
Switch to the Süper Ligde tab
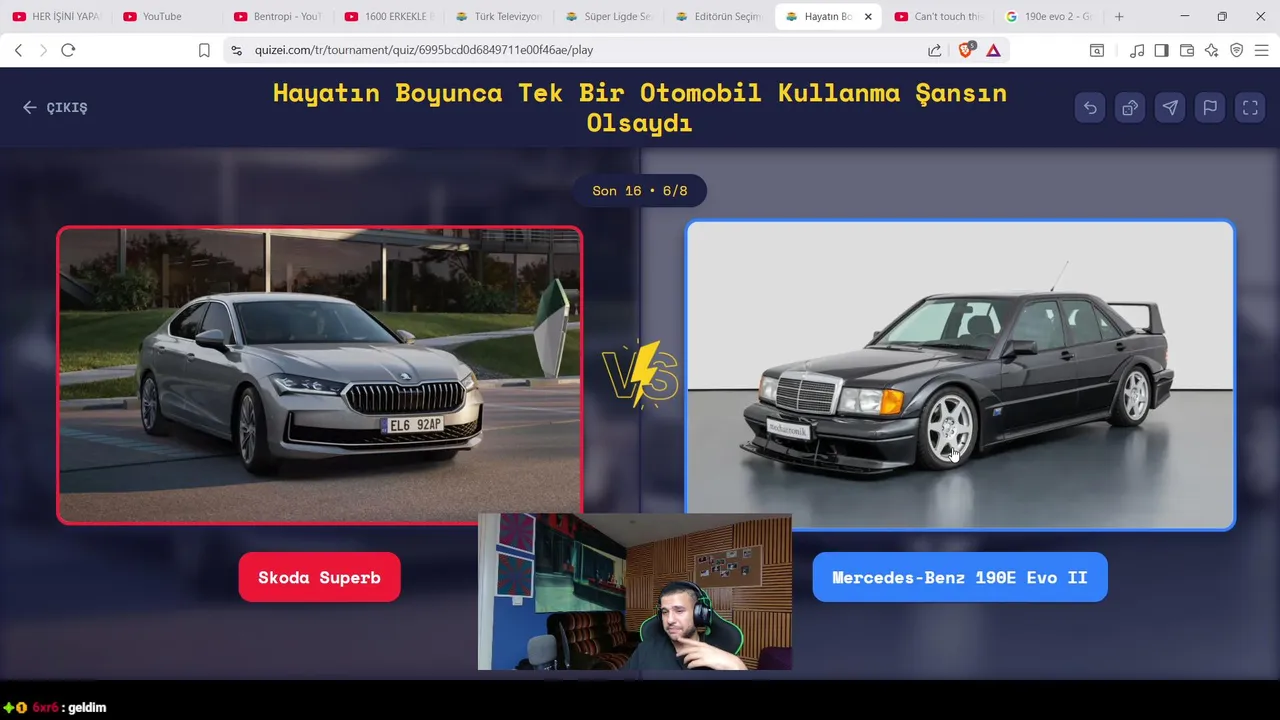609,16
